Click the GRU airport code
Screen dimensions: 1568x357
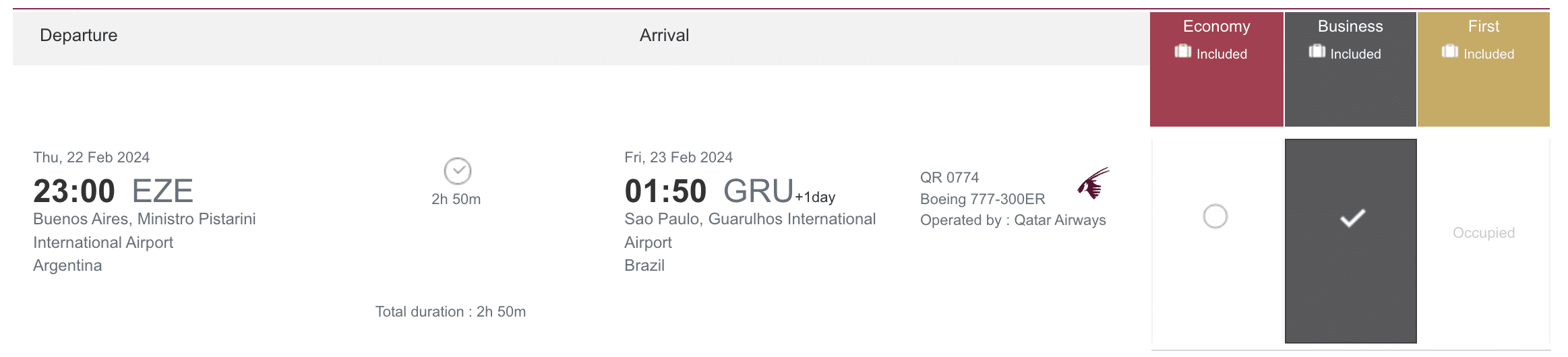point(758,191)
